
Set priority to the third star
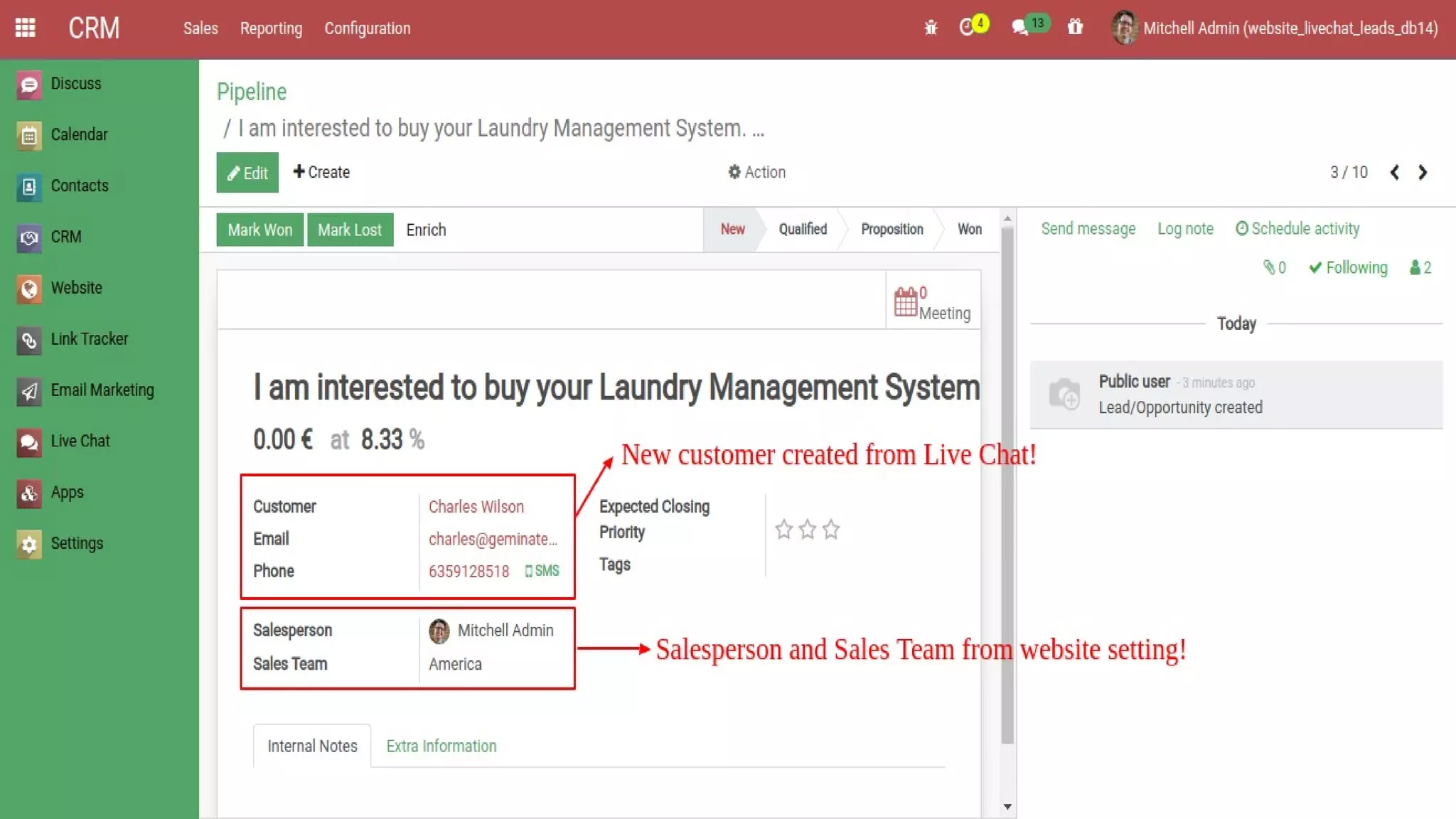click(830, 530)
